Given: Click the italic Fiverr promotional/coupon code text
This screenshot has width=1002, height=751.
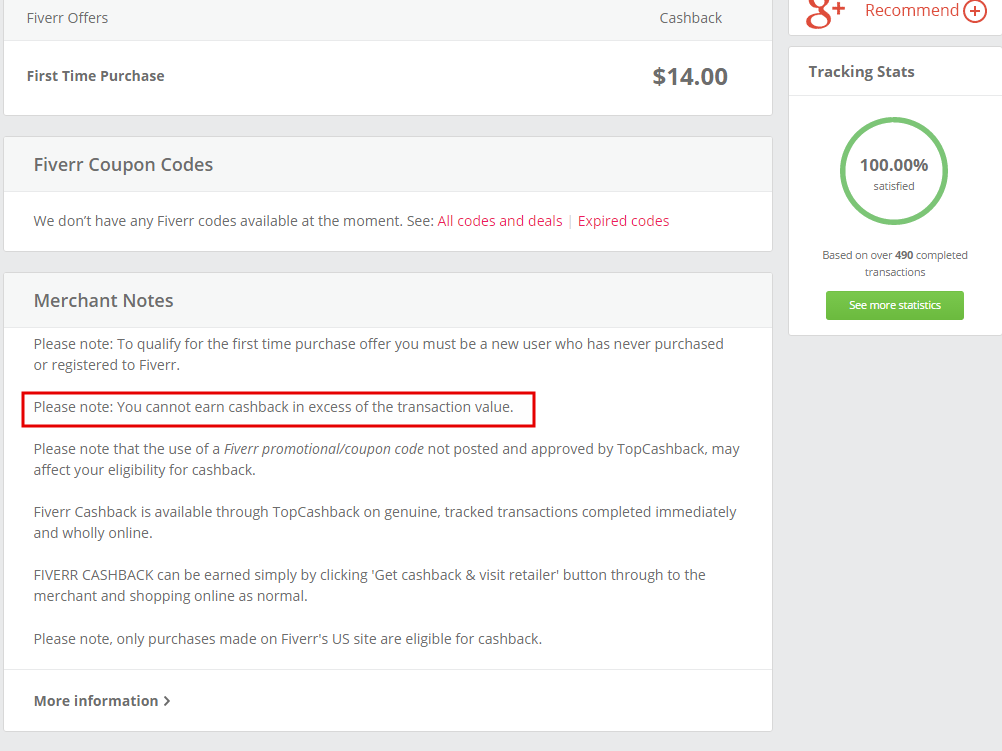Looking at the screenshot, I should [x=324, y=450].
